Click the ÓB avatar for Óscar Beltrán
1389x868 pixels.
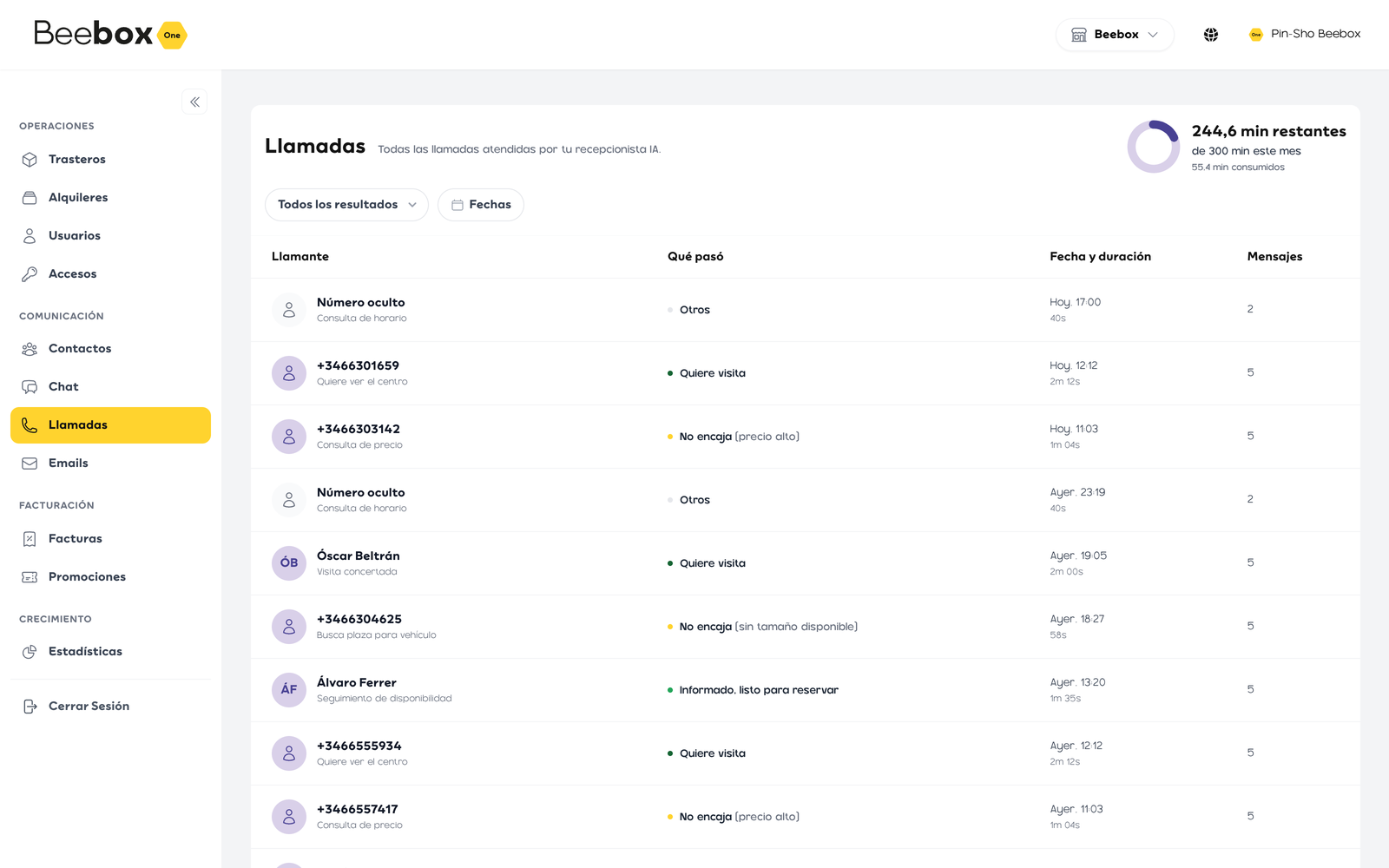tap(289, 563)
